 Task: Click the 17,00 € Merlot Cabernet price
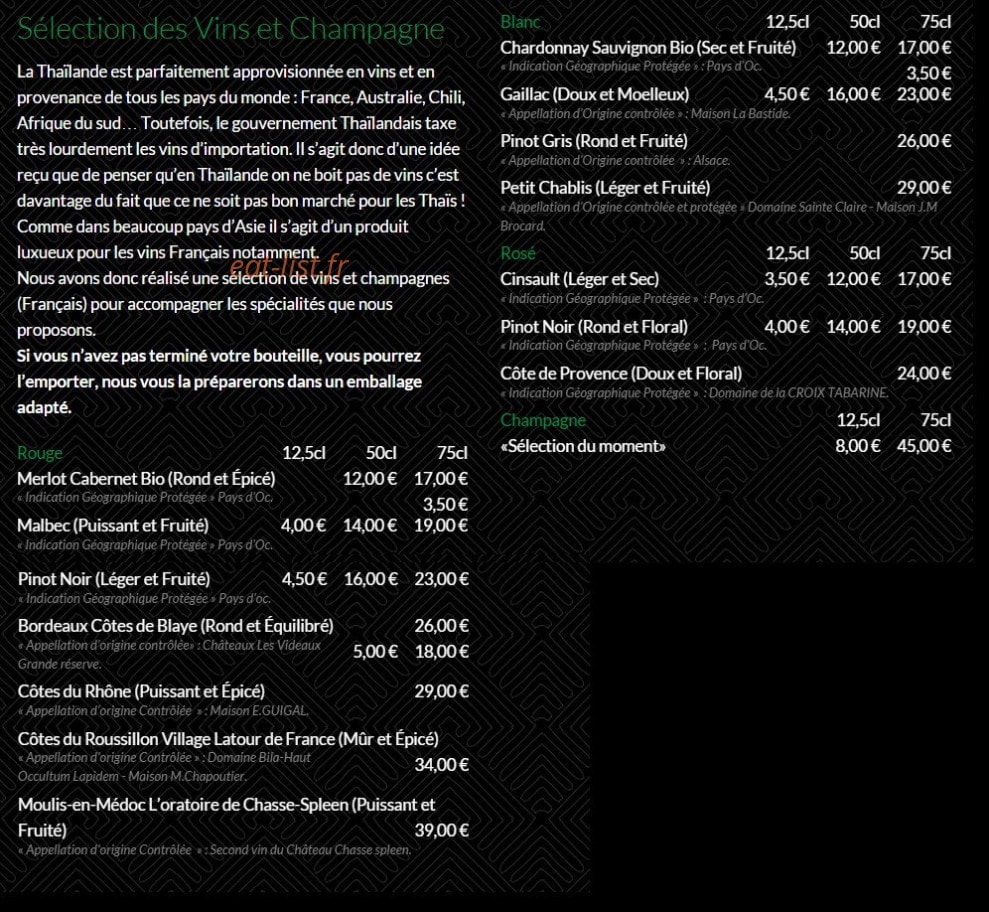tap(441, 479)
